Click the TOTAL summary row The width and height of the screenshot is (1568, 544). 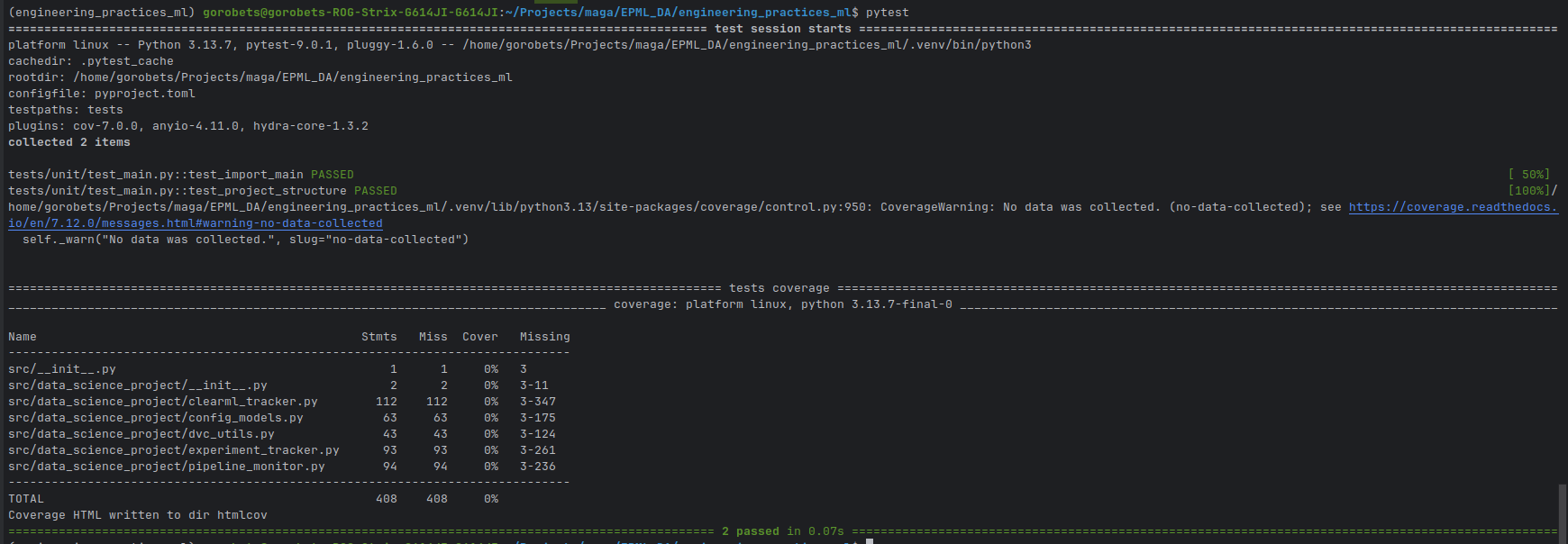26,499
